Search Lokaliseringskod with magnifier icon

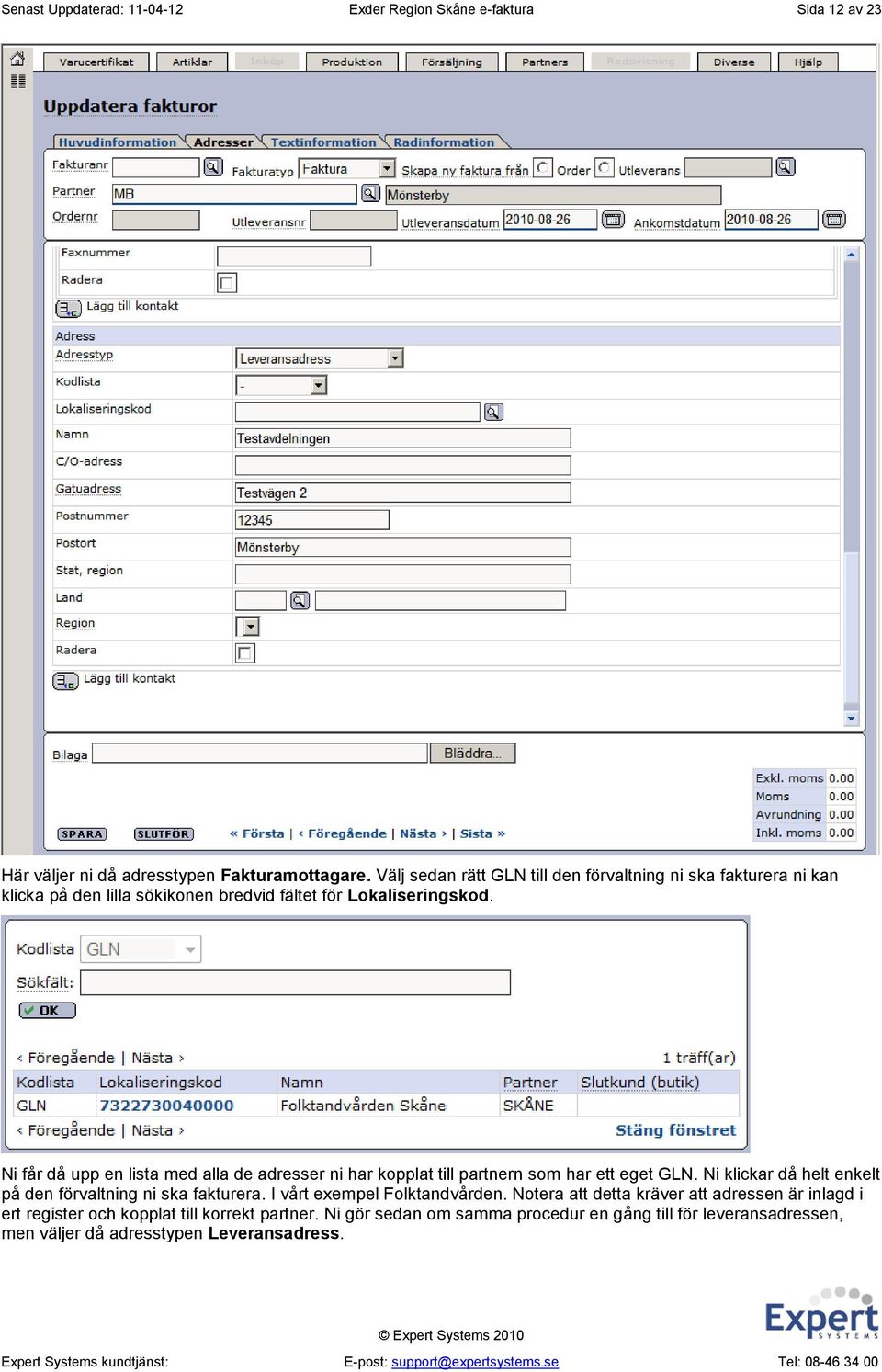point(493,413)
